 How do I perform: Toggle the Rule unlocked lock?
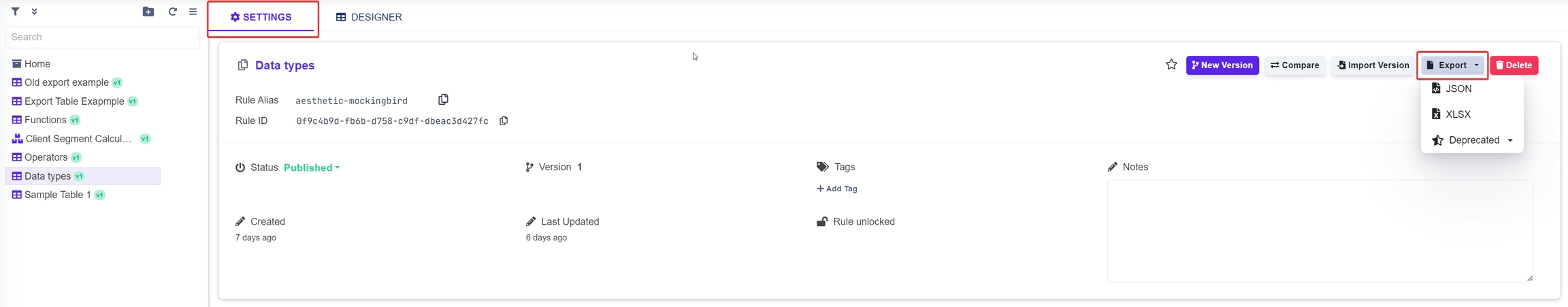(822, 222)
